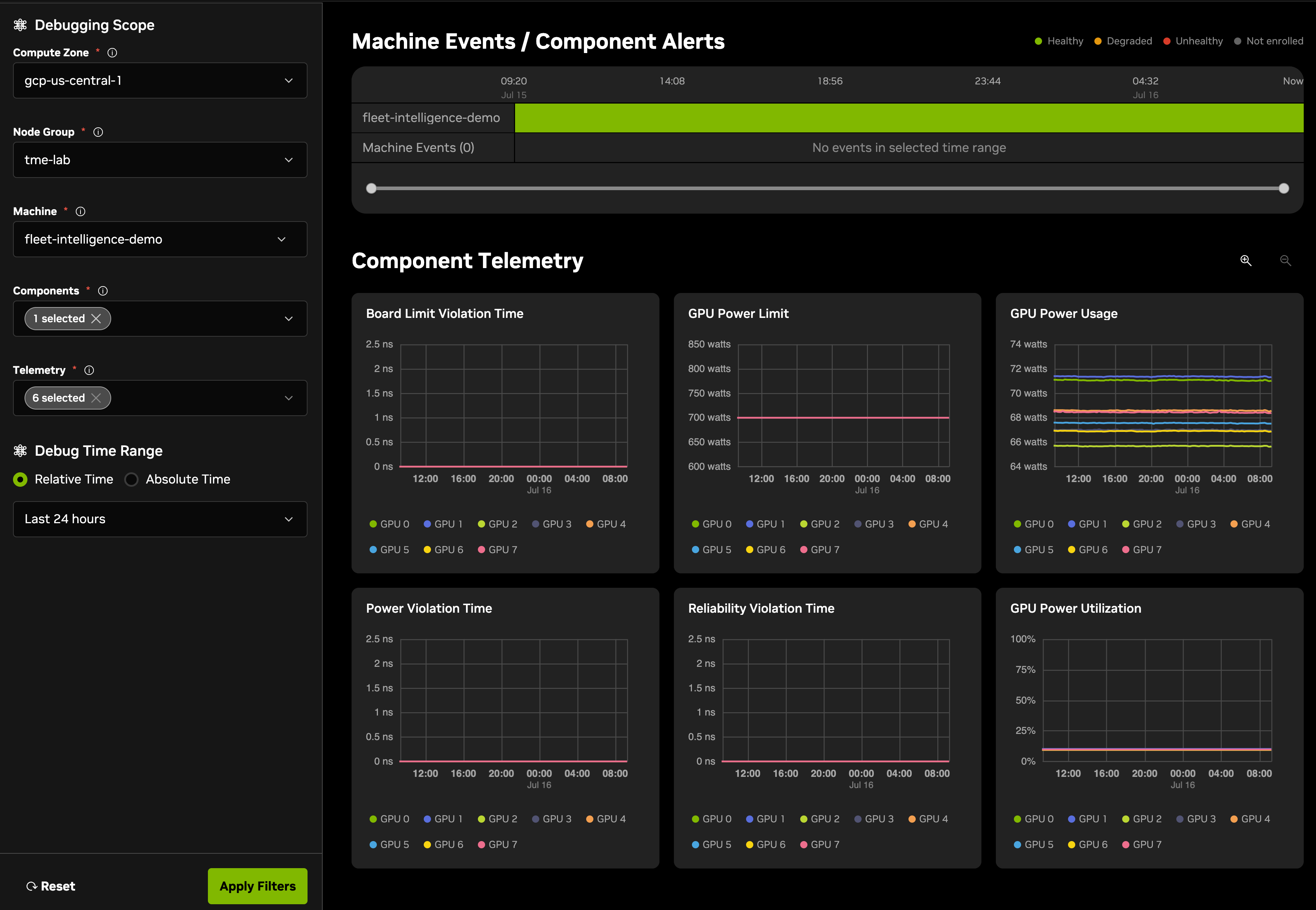Image resolution: width=1316 pixels, height=910 pixels.
Task: Click the right timeline range slider handle
Action: (x=1284, y=188)
